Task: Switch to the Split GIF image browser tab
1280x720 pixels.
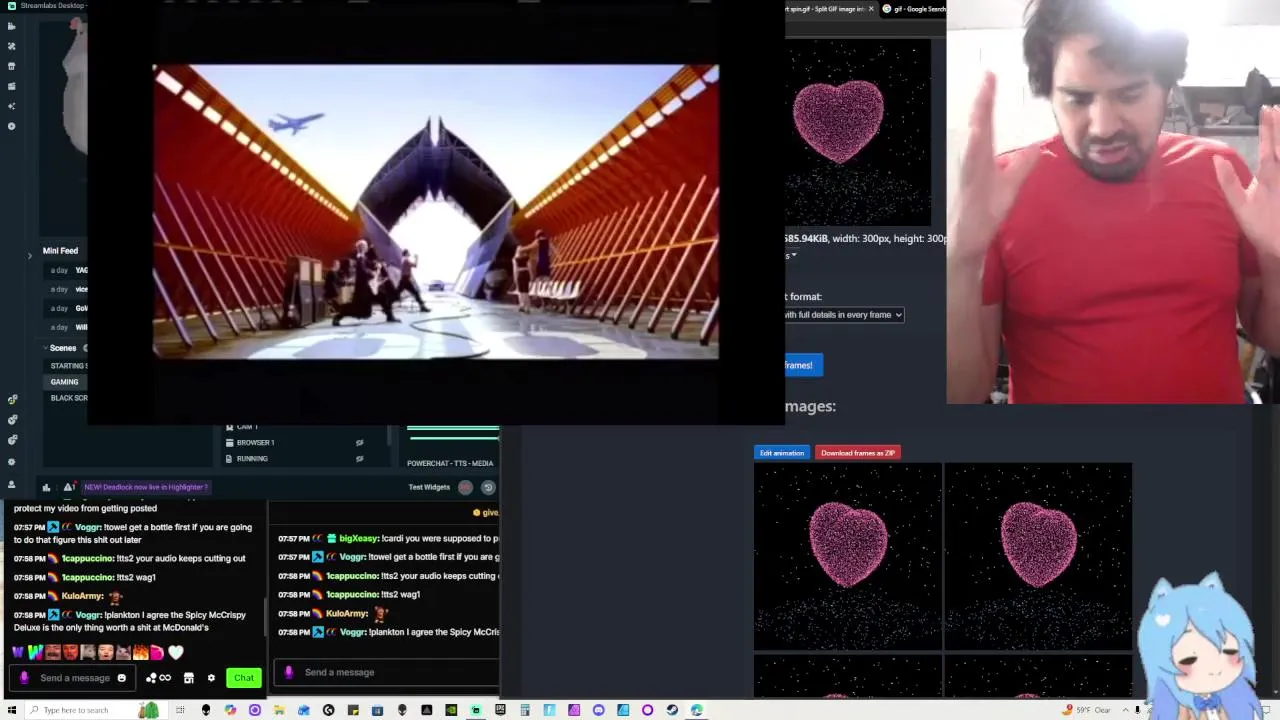Action: [825, 9]
